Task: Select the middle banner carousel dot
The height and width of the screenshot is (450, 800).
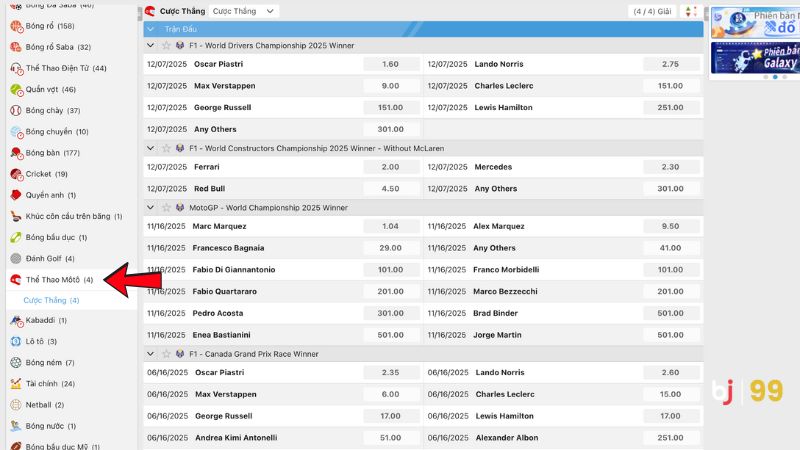Action: point(775,77)
